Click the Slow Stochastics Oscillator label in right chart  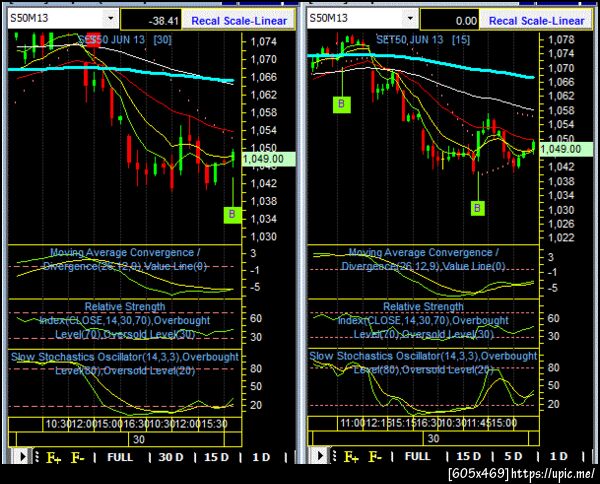point(423,363)
